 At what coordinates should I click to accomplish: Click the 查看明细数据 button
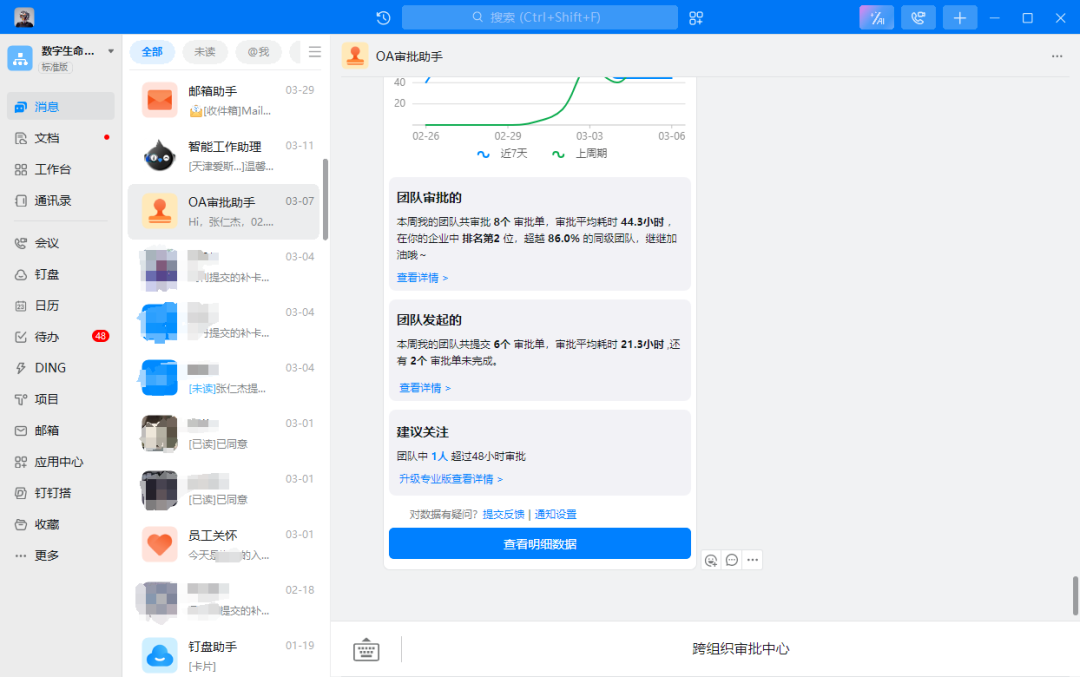click(x=539, y=544)
